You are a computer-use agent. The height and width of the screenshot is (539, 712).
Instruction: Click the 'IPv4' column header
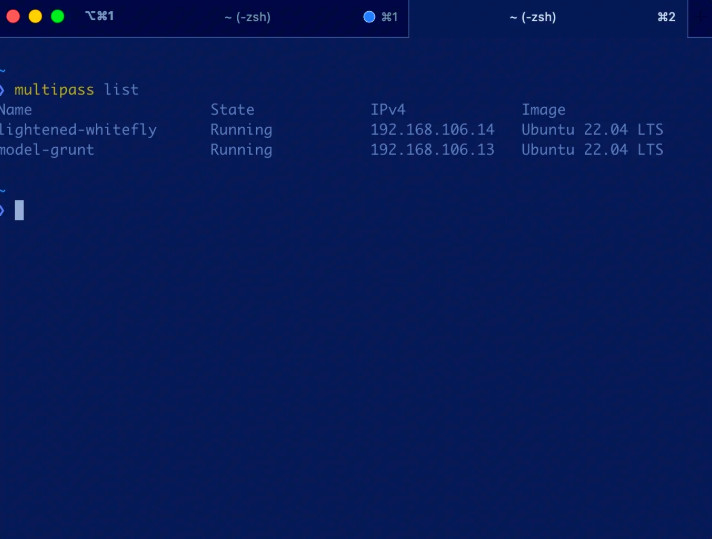388,109
